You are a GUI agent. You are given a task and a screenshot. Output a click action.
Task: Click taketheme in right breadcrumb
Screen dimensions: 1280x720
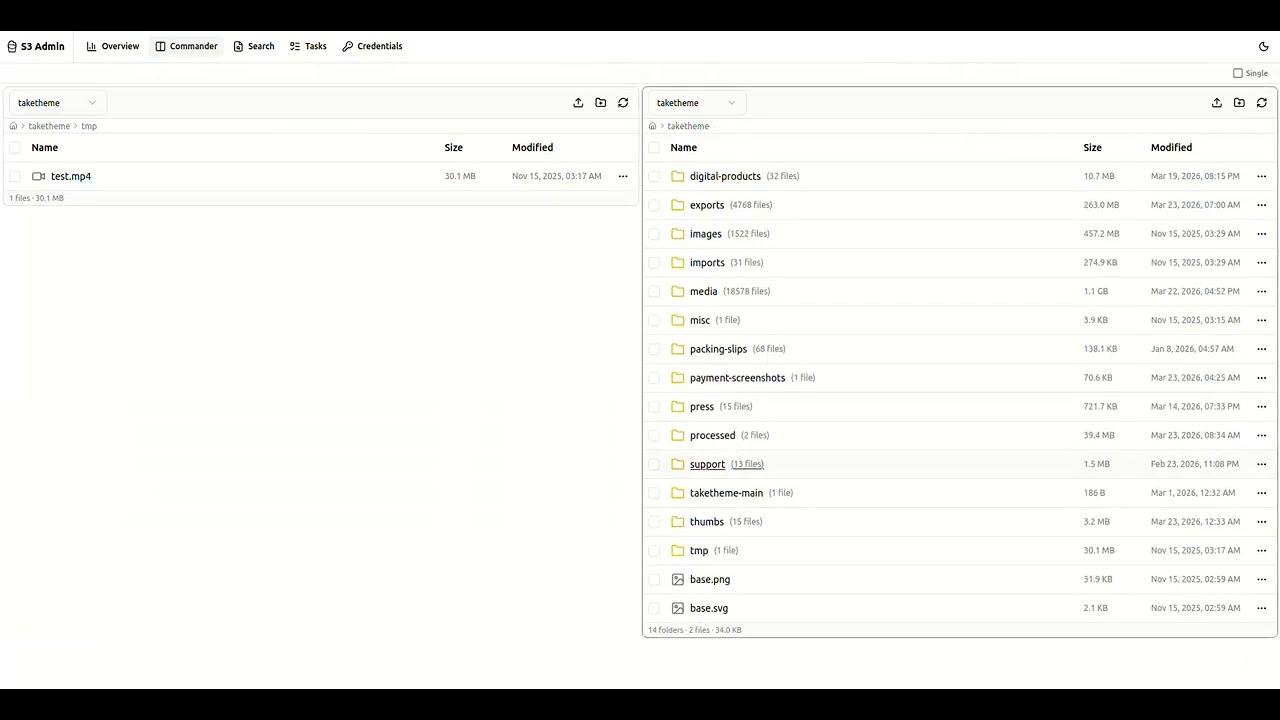(x=688, y=126)
